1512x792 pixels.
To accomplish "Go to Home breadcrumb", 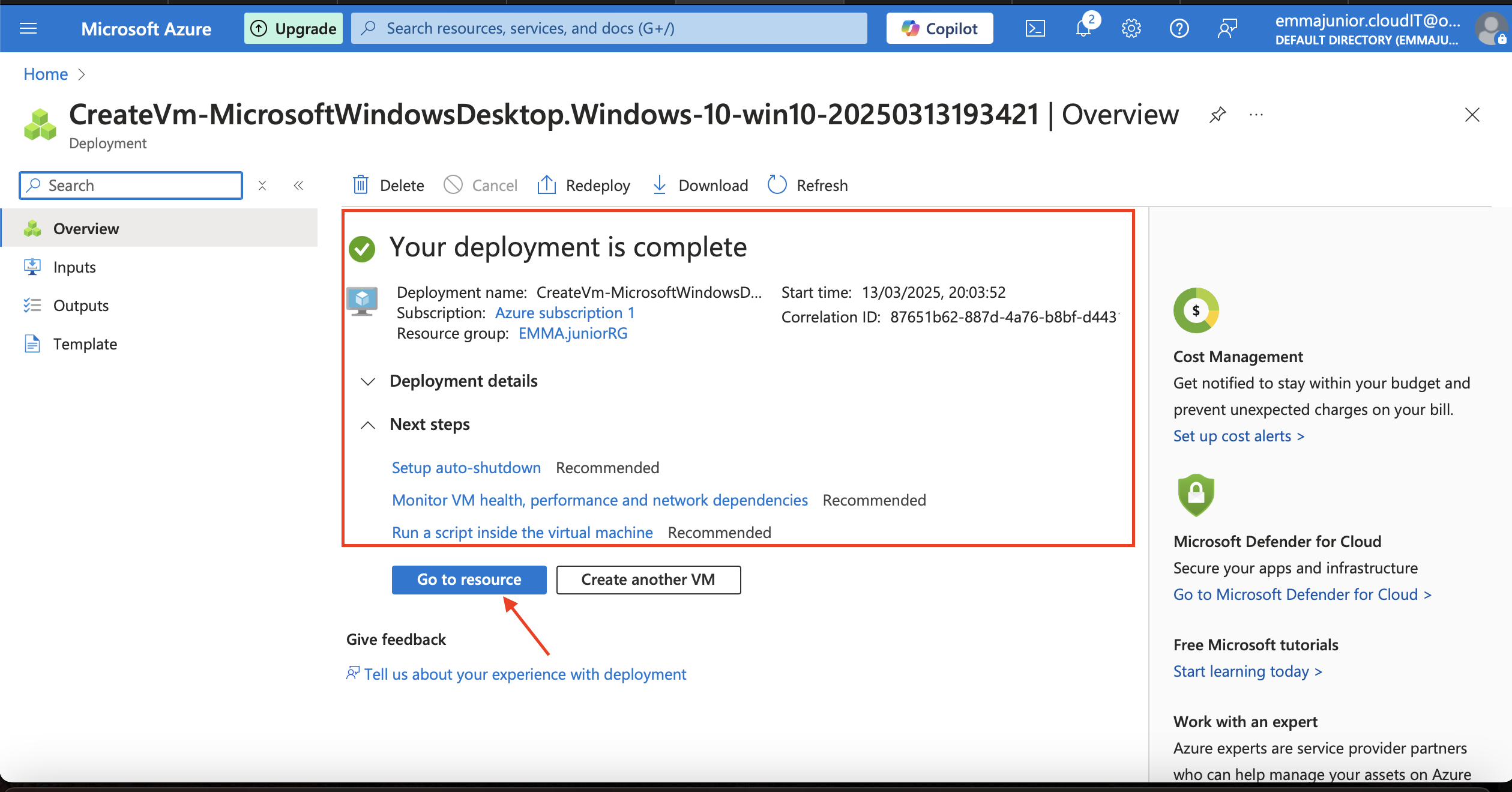I will (46, 74).
